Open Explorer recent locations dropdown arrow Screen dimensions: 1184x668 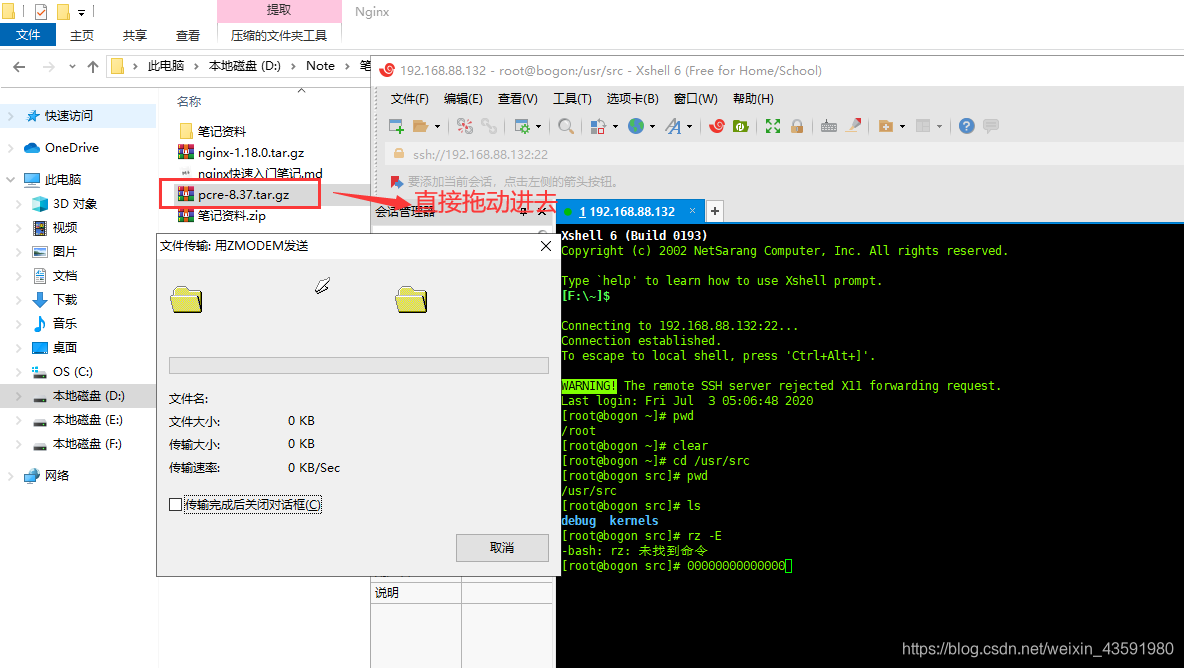coord(72,66)
